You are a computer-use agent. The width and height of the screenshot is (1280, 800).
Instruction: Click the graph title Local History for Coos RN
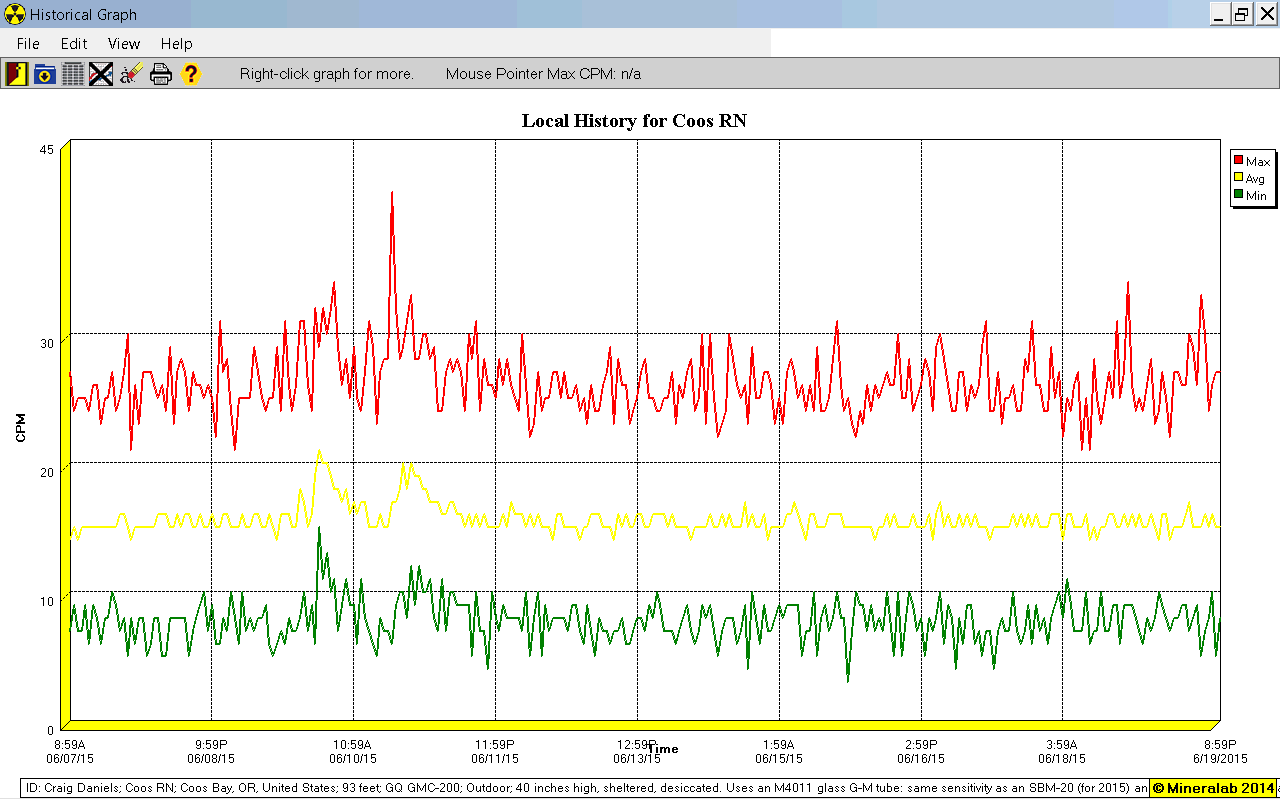pyautogui.click(x=634, y=121)
